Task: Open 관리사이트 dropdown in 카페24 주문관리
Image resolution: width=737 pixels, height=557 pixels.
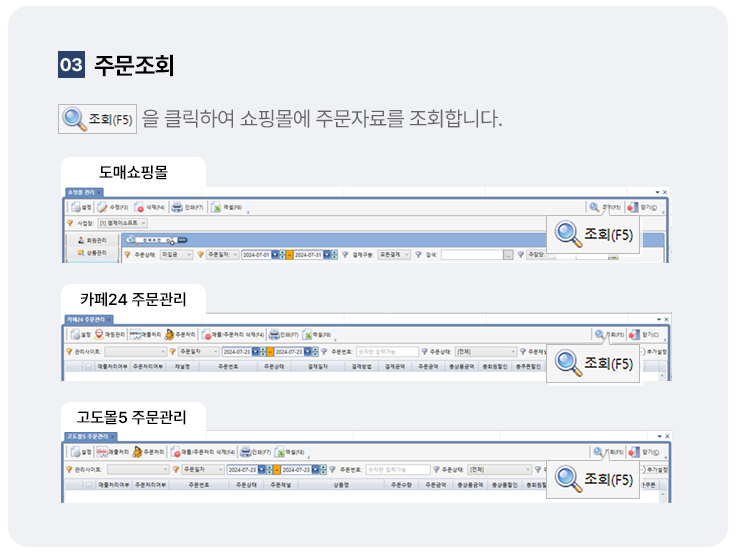Action: point(135,352)
